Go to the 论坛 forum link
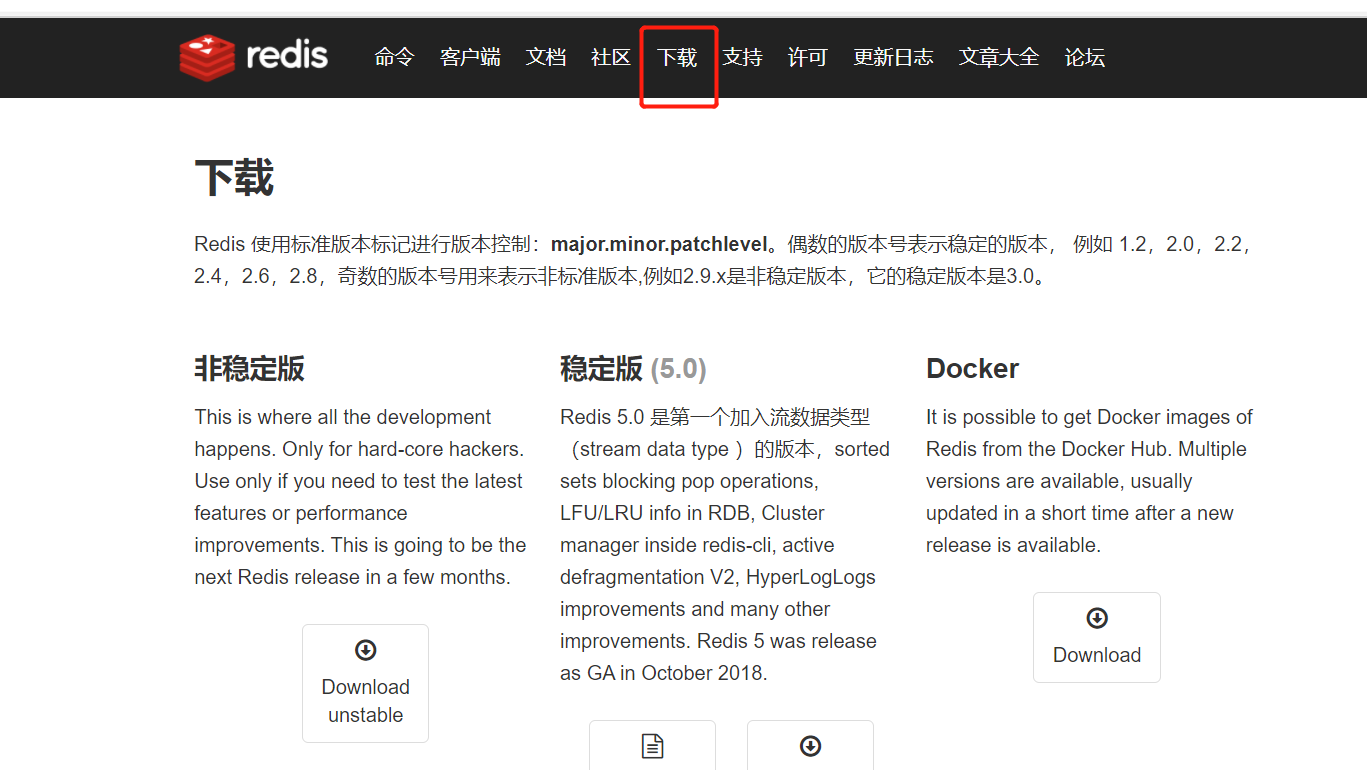The image size is (1367, 770). click(x=1085, y=57)
